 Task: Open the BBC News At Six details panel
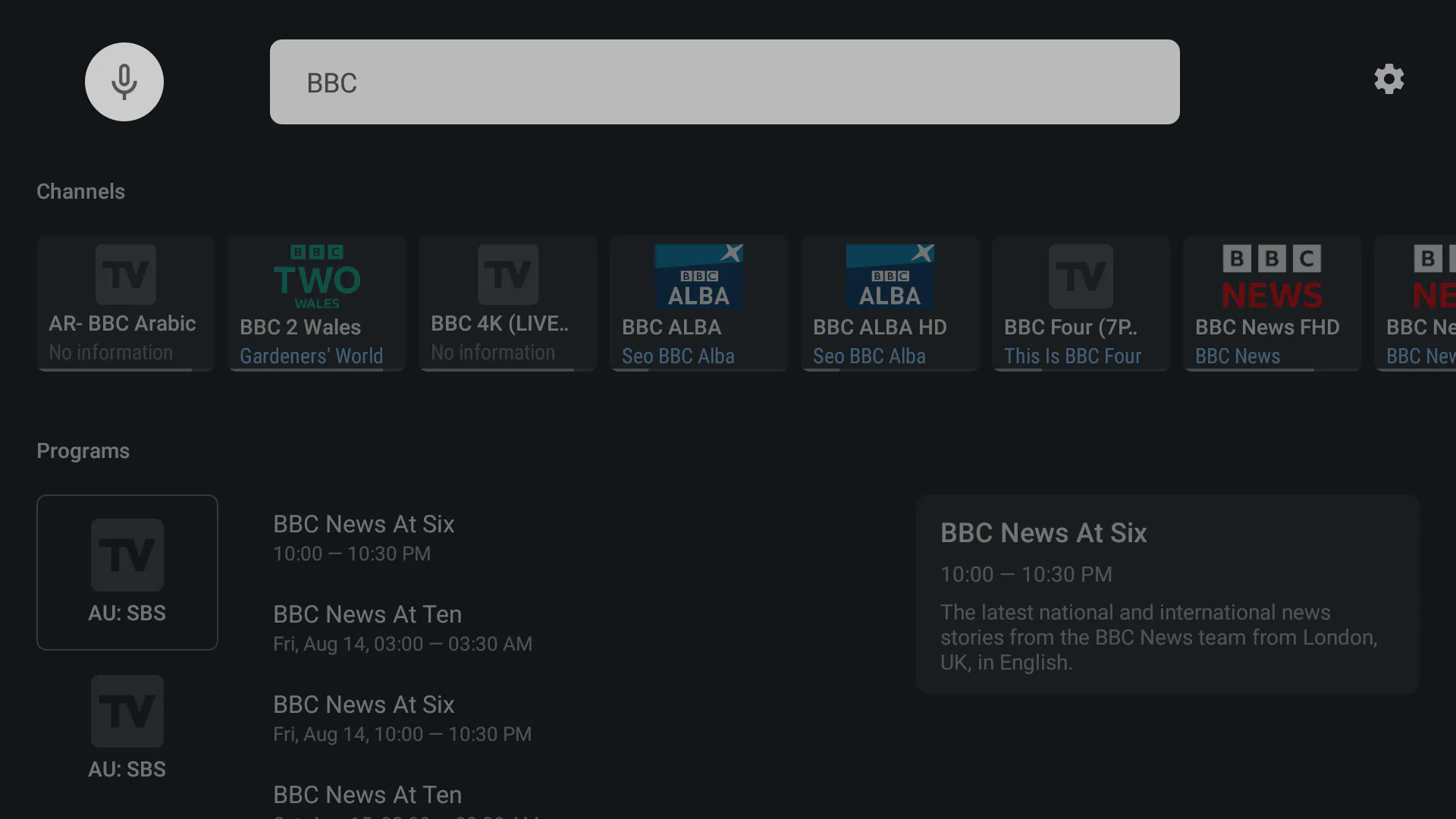(1168, 594)
